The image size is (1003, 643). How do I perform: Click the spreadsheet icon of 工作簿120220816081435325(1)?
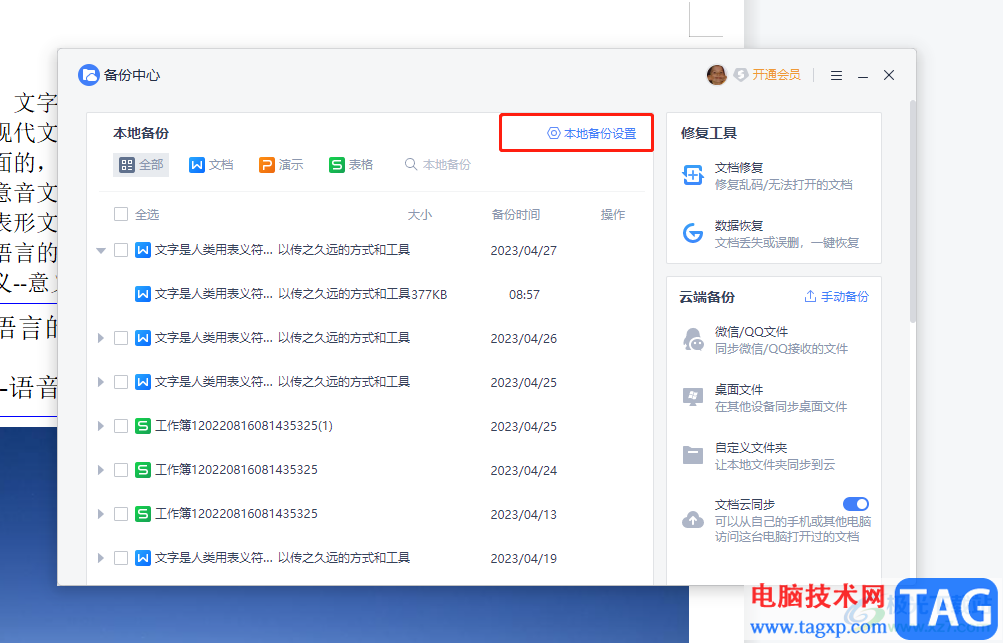143,426
